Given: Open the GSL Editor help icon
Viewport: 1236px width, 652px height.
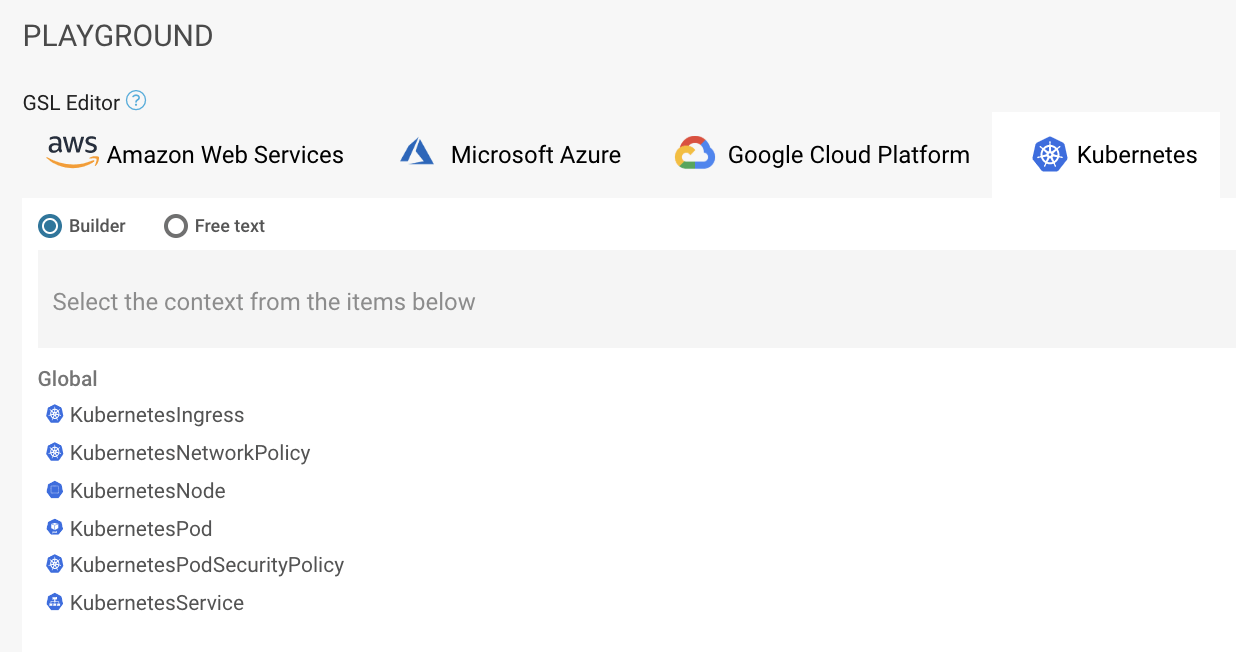Looking at the screenshot, I should click(136, 101).
